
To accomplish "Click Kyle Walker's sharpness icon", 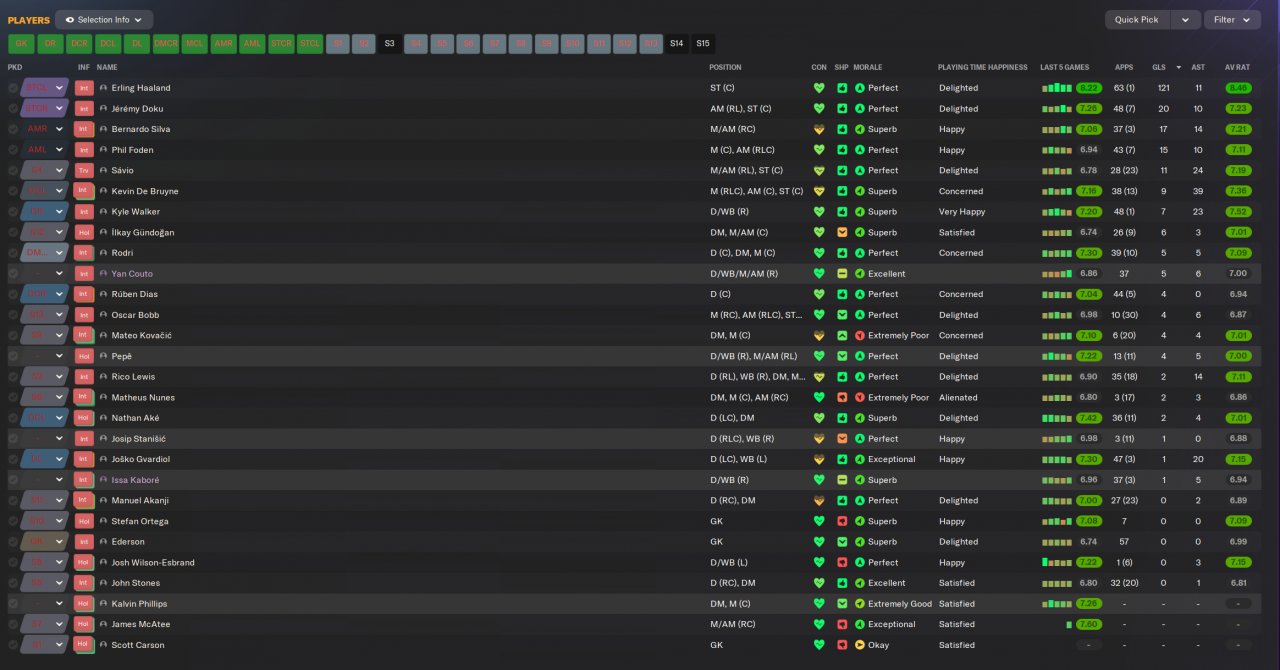I will (842, 212).
